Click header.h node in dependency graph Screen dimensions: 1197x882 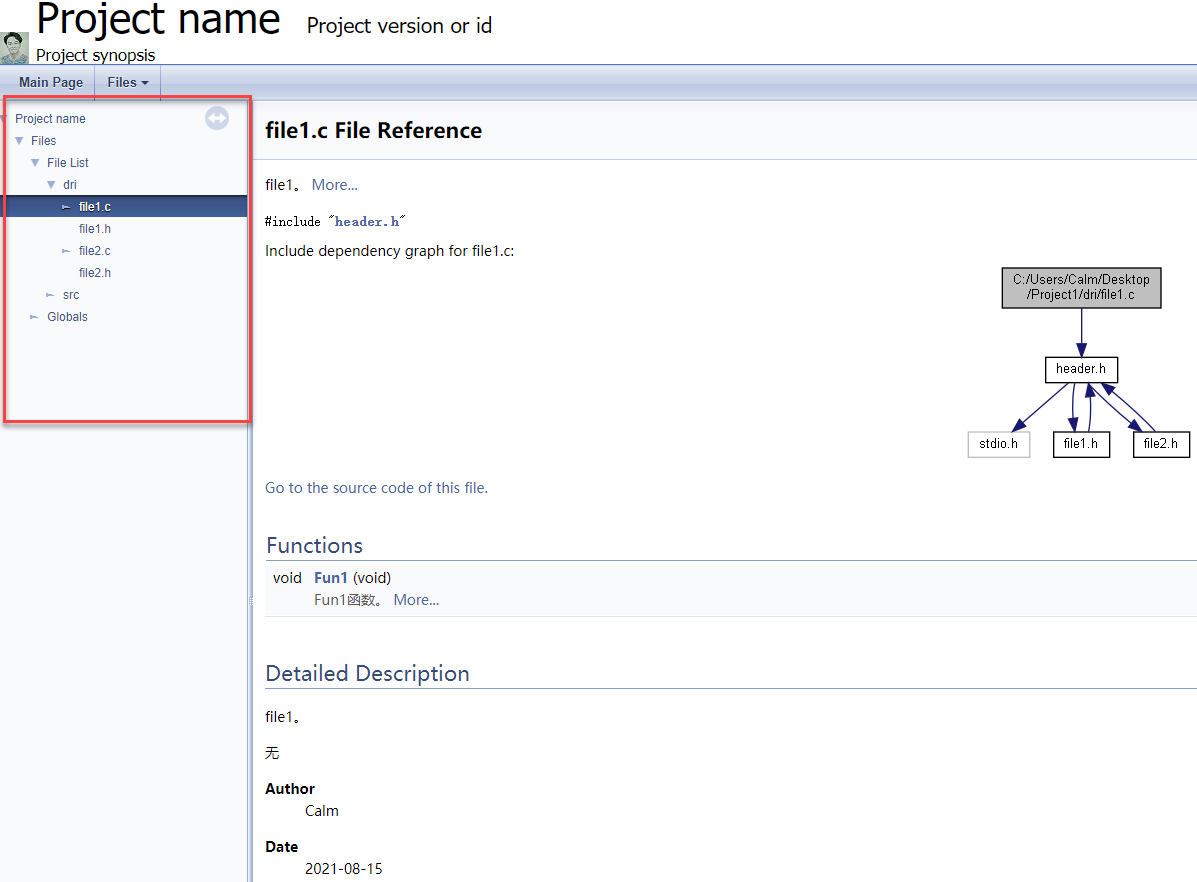(x=1081, y=370)
